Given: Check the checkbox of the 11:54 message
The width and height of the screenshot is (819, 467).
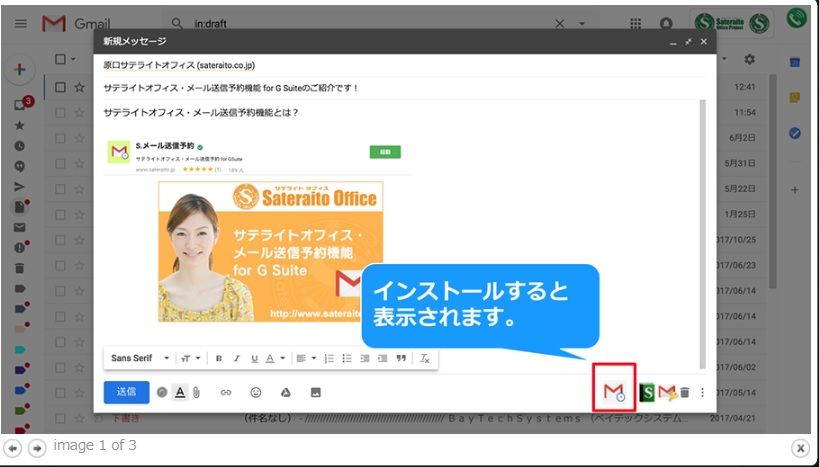Looking at the screenshot, I should [61, 112].
